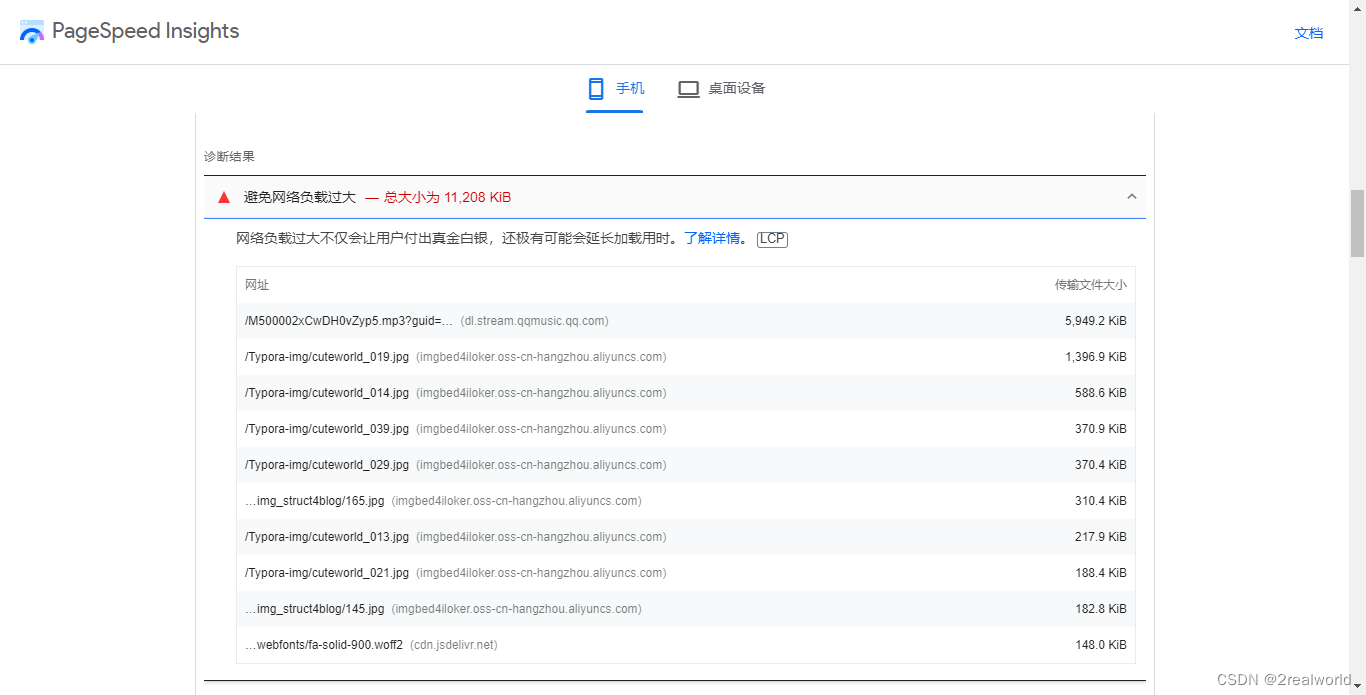Click the LCP tag label
The width and height of the screenshot is (1366, 695).
773,239
